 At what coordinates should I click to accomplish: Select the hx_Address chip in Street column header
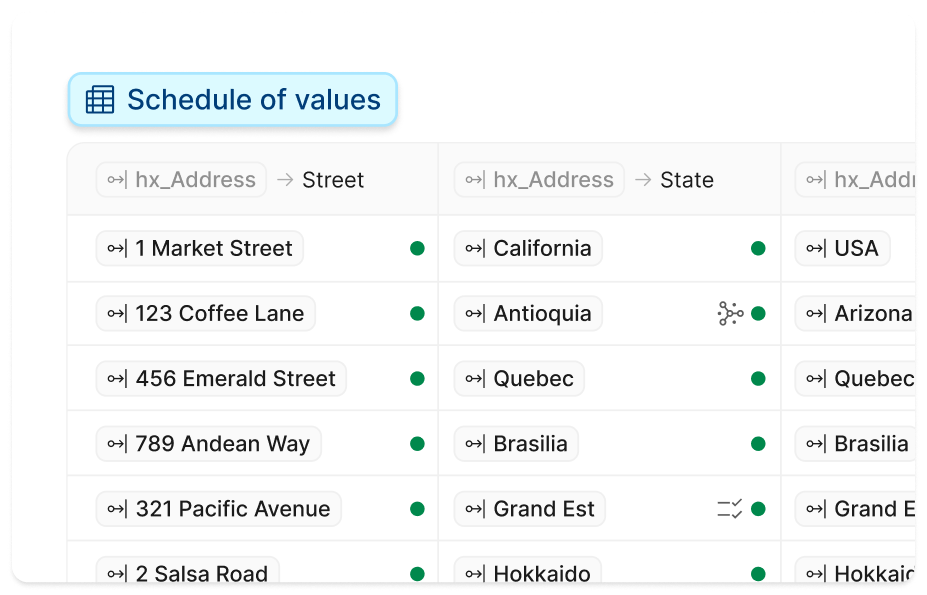pos(181,179)
